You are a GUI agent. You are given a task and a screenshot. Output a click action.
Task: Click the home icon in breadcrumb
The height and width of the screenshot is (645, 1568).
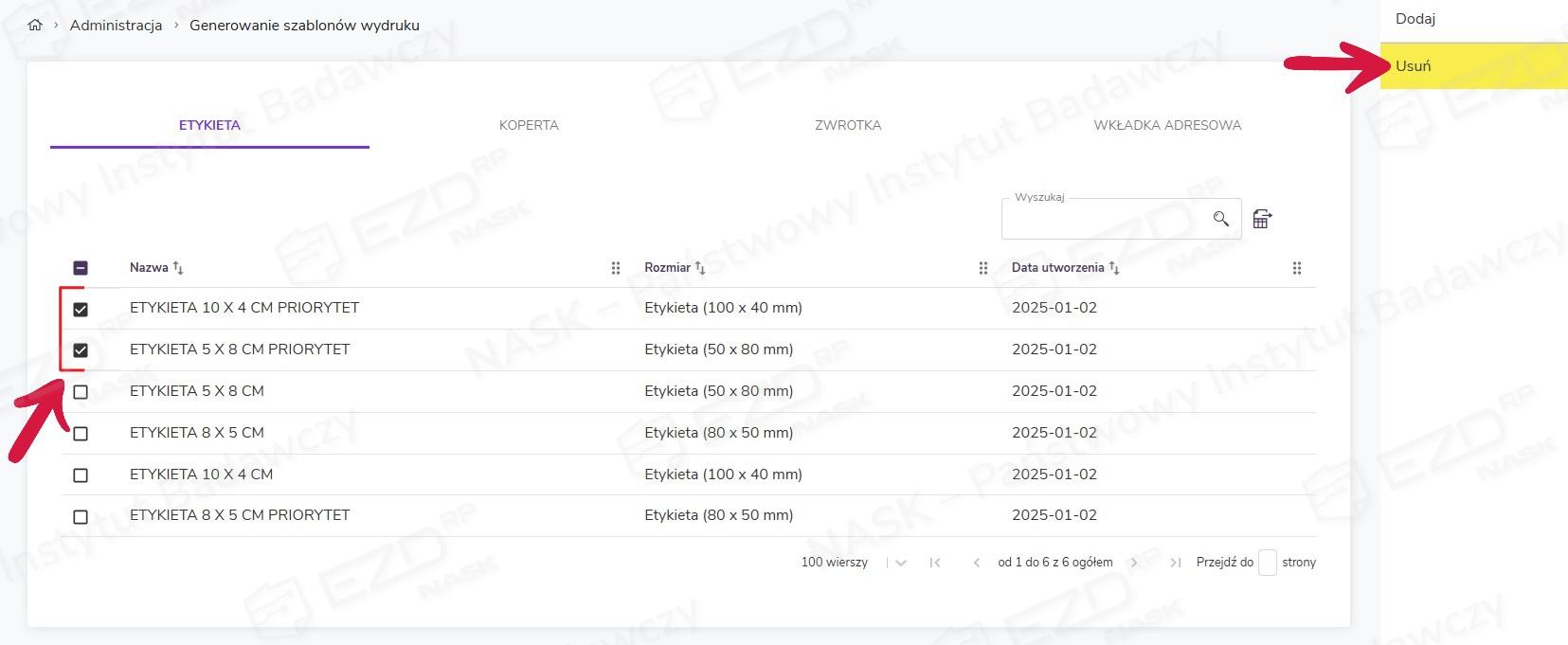click(35, 26)
